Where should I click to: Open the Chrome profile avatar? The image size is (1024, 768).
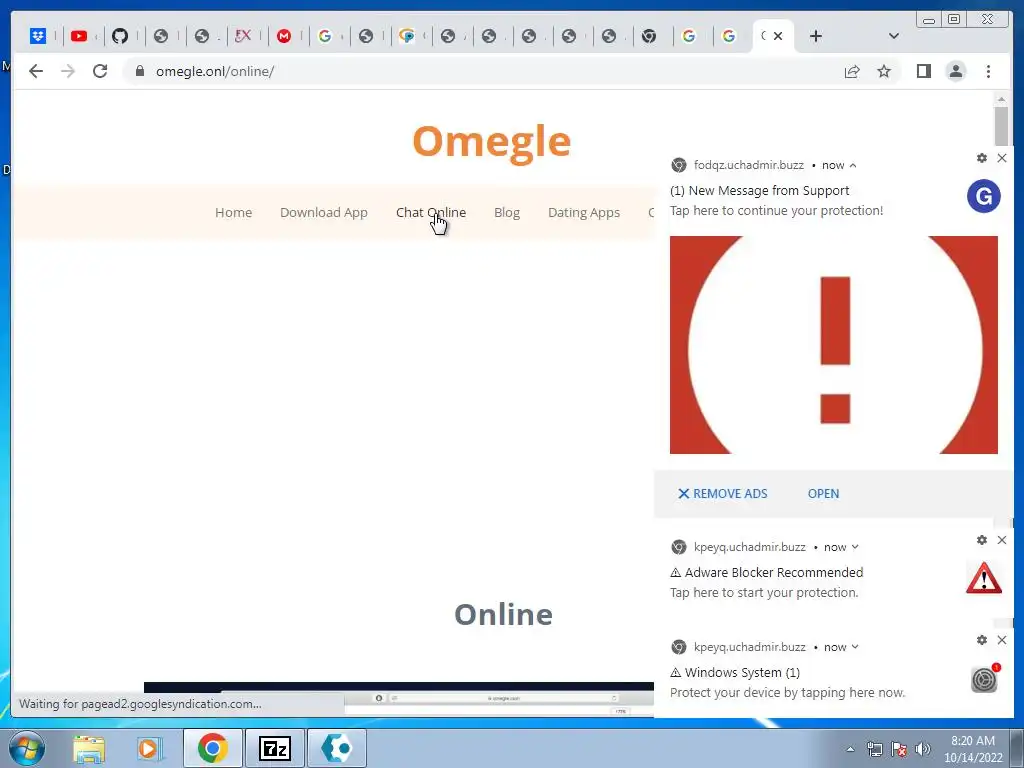[955, 71]
